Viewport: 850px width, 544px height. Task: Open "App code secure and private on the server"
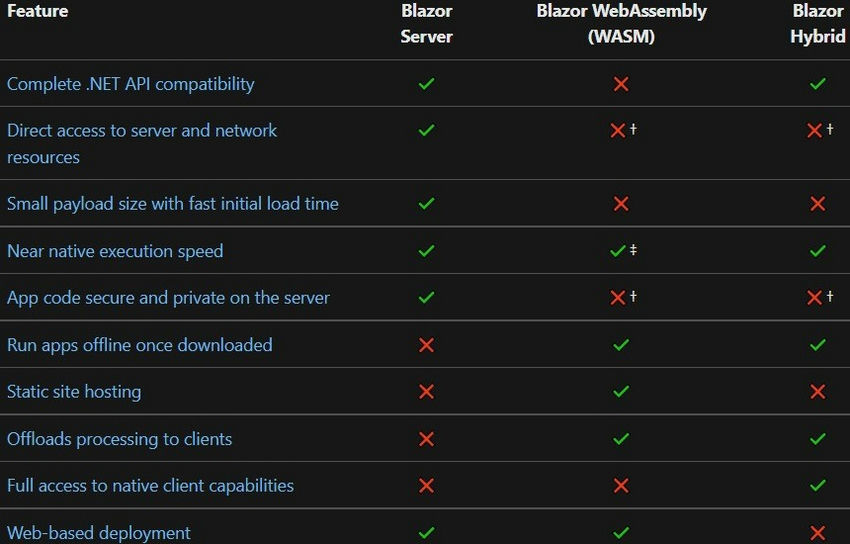click(168, 298)
